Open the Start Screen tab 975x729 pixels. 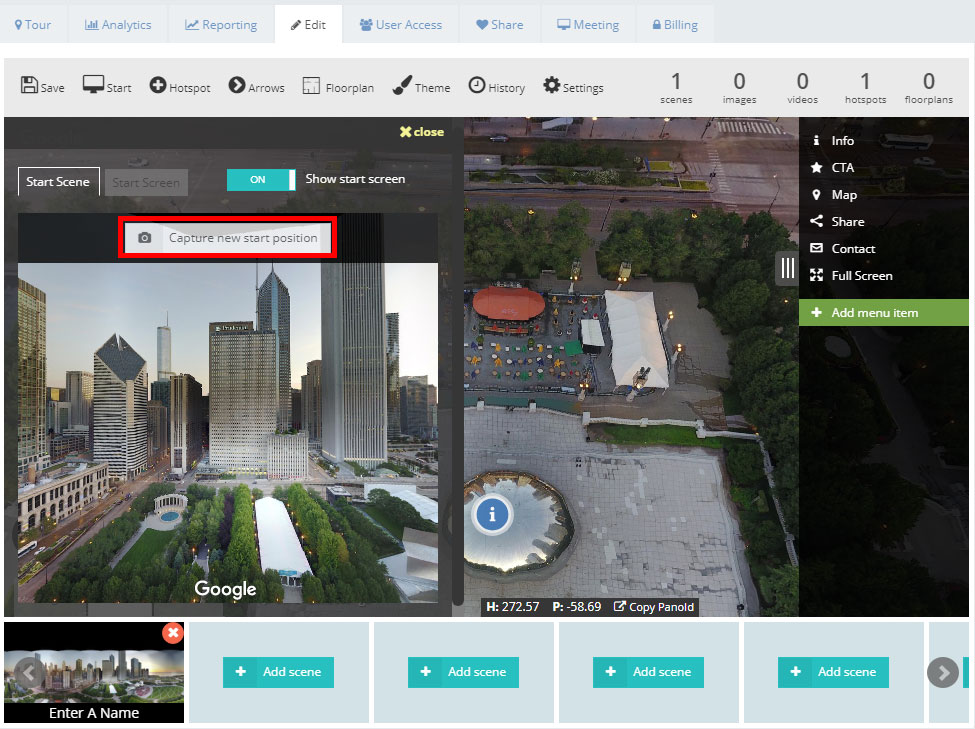pyautogui.click(x=146, y=183)
